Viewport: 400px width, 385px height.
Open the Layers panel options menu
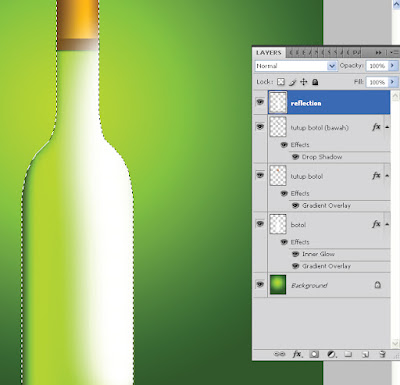[394, 53]
